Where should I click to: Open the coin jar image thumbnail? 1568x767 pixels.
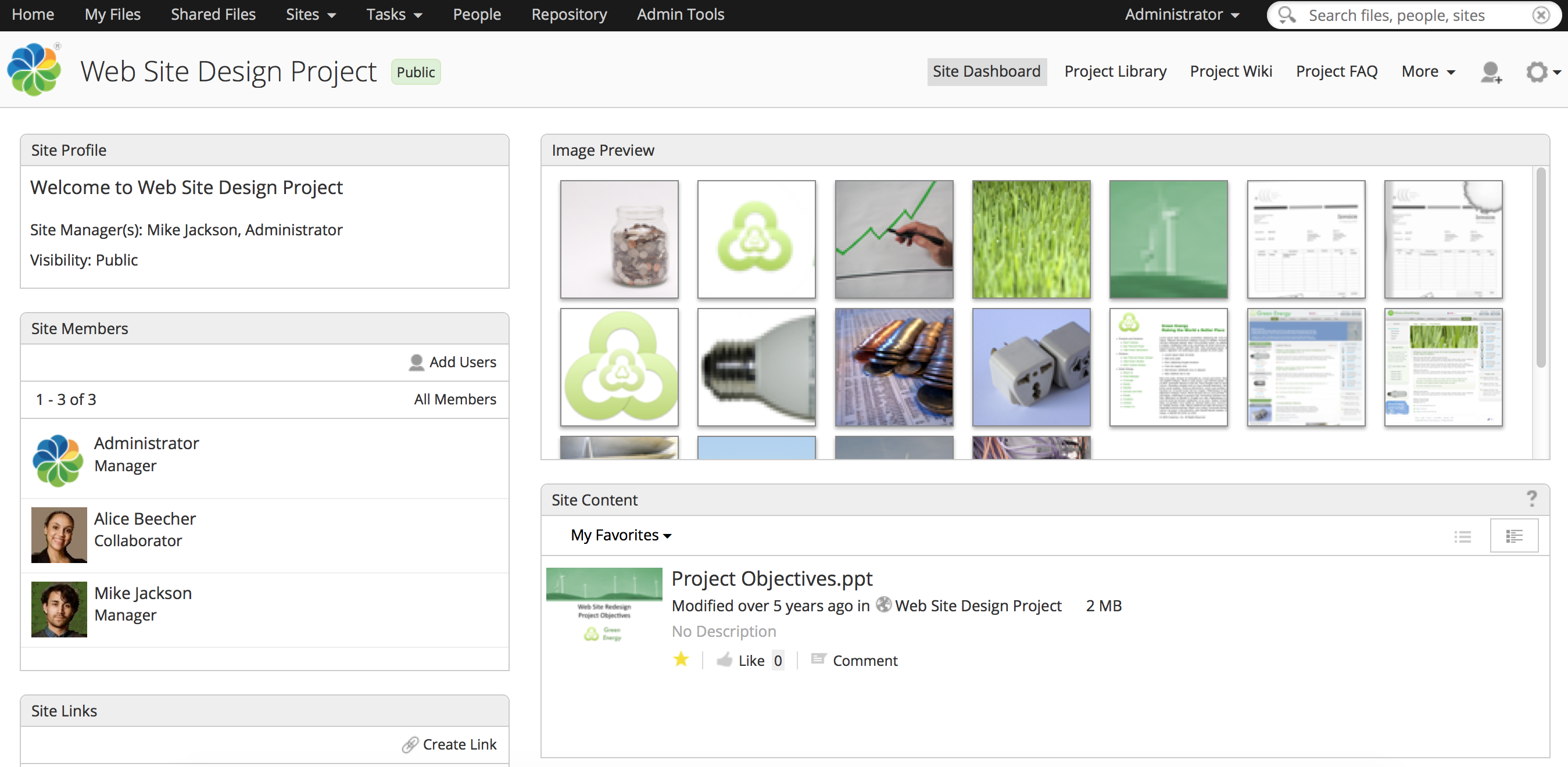point(618,239)
